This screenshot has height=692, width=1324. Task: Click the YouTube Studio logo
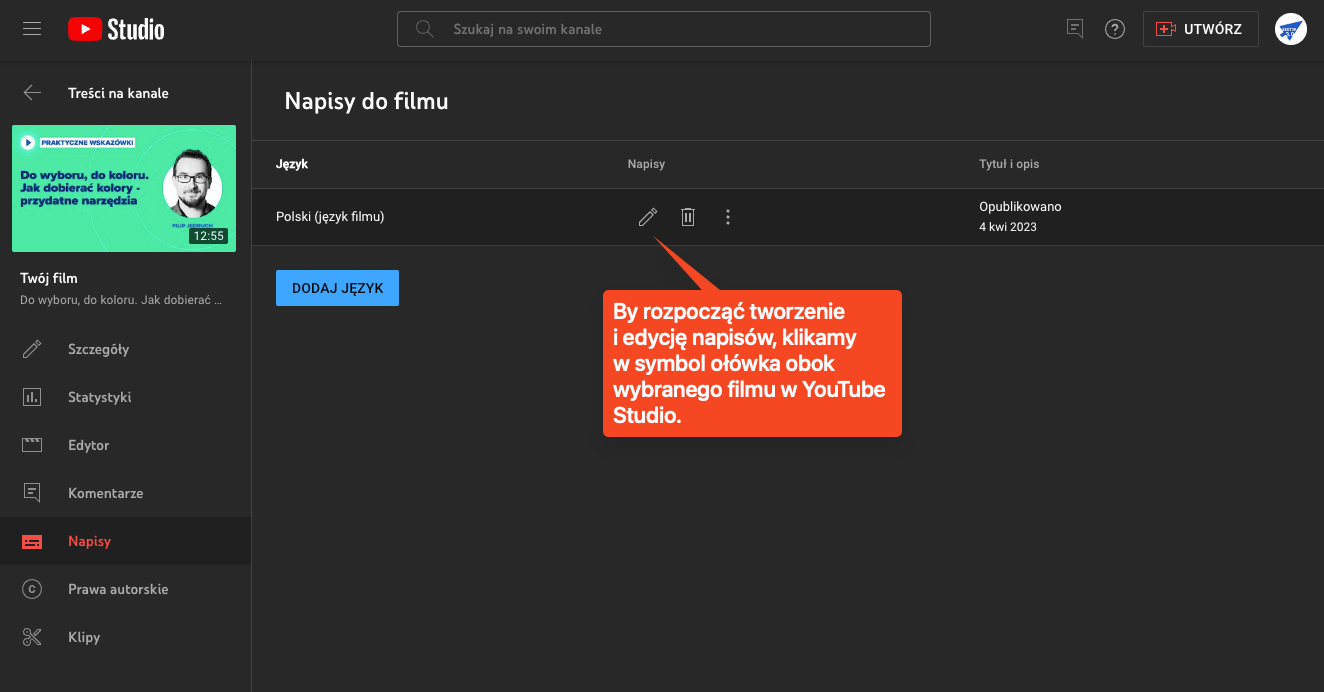116,29
